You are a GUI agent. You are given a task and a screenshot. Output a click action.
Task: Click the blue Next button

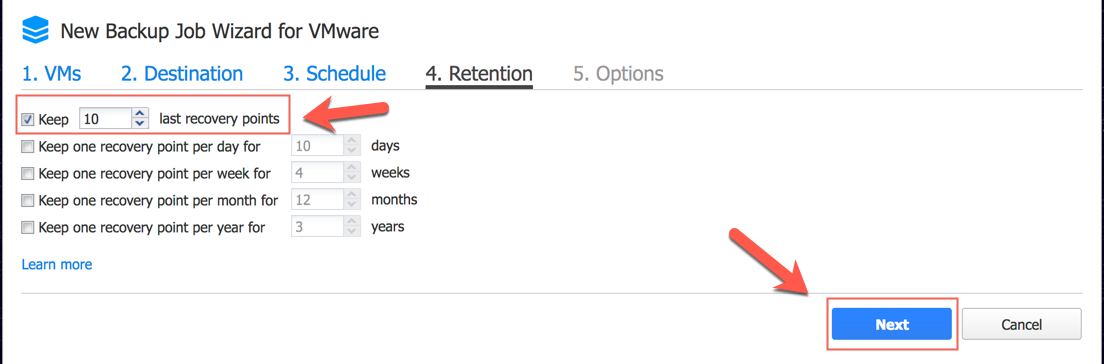click(x=891, y=325)
